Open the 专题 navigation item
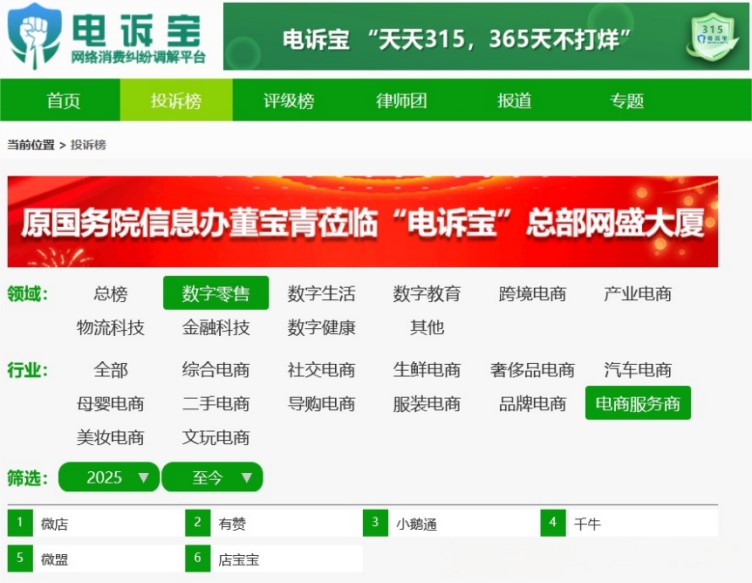This screenshot has height=583, width=752. pyautogui.click(x=627, y=101)
